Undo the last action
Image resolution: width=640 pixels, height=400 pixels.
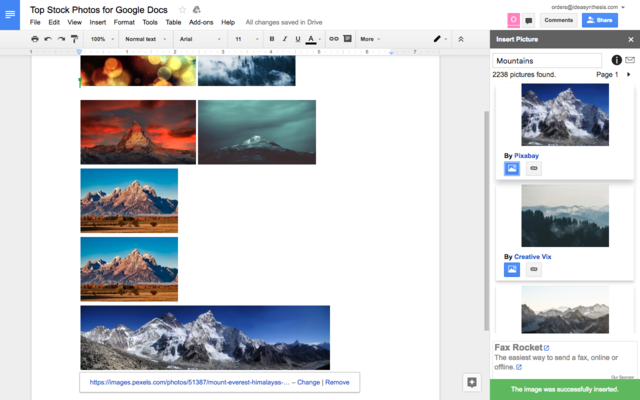click(48, 39)
